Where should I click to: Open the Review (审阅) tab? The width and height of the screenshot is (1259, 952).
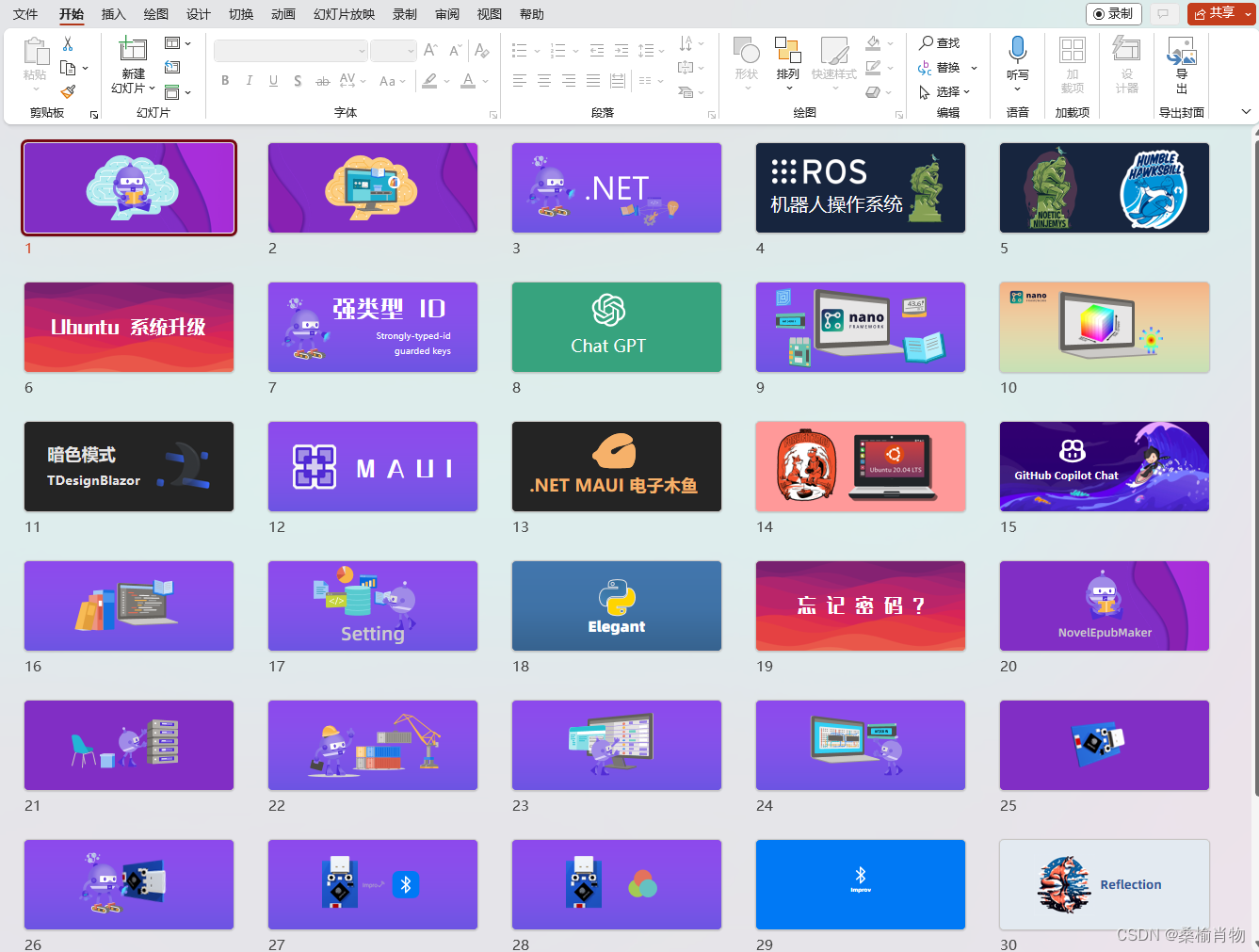pyautogui.click(x=447, y=14)
